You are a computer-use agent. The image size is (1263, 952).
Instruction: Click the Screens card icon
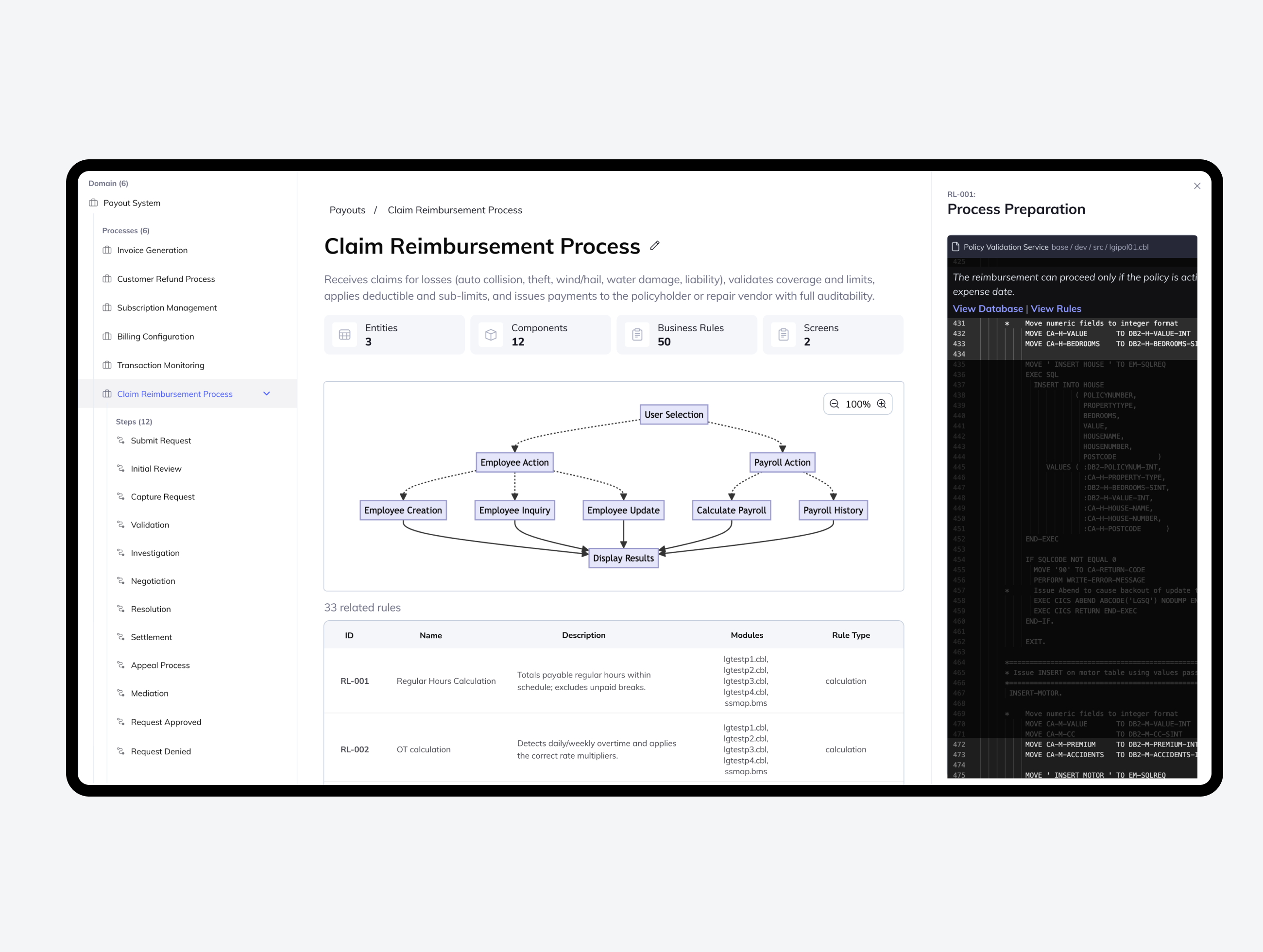point(783,335)
